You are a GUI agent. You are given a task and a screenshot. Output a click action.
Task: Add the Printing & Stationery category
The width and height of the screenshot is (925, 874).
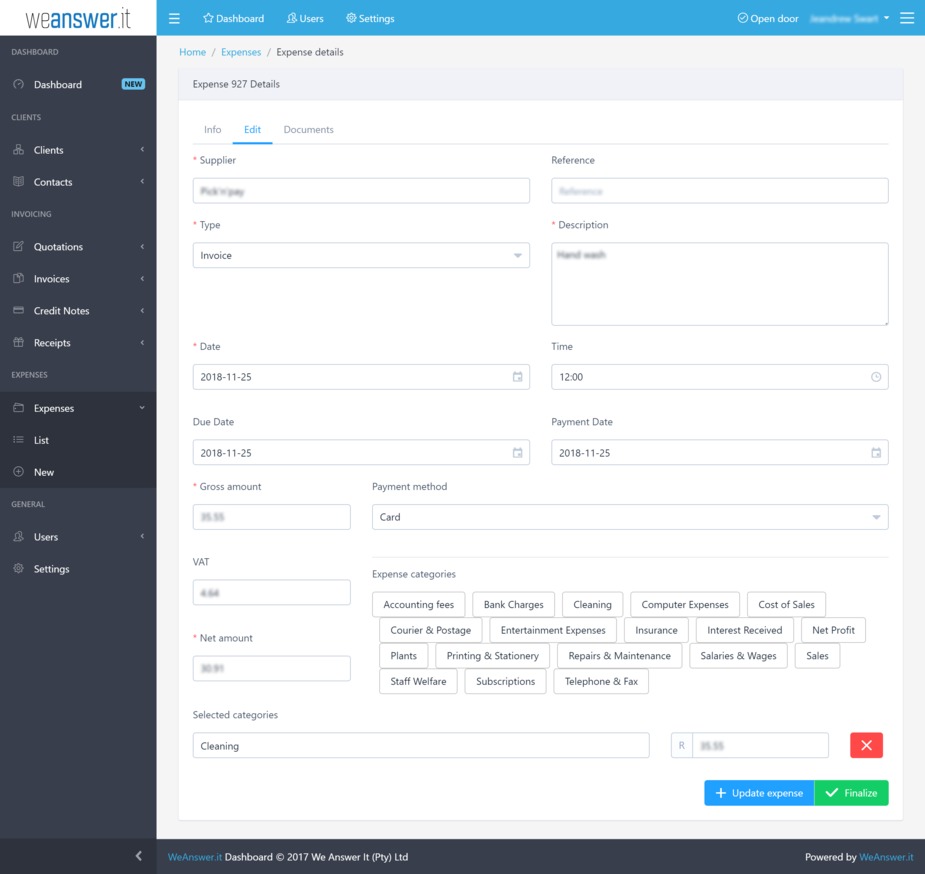493,656
